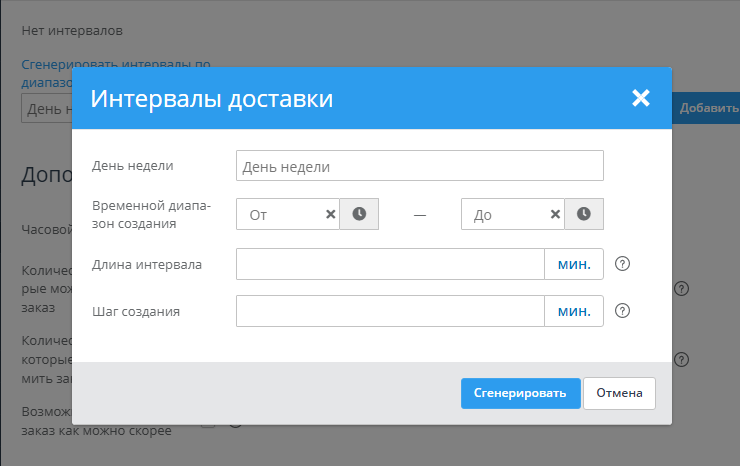The image size is (740, 466).
Task: Clear the До time value
Action: [555, 214]
